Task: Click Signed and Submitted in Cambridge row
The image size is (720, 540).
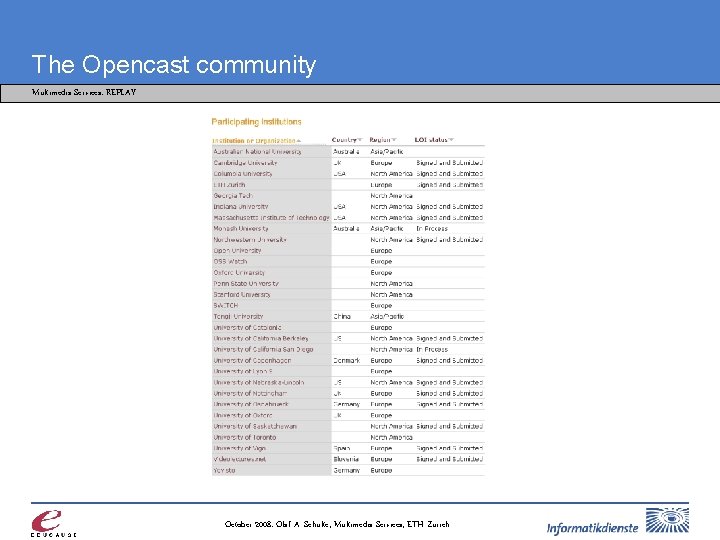Action: (450, 163)
